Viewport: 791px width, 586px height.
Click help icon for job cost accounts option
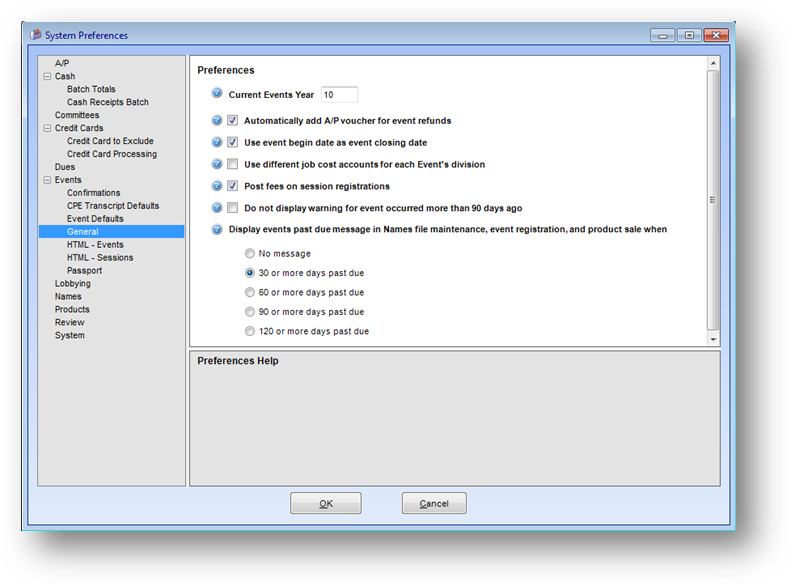[216, 164]
